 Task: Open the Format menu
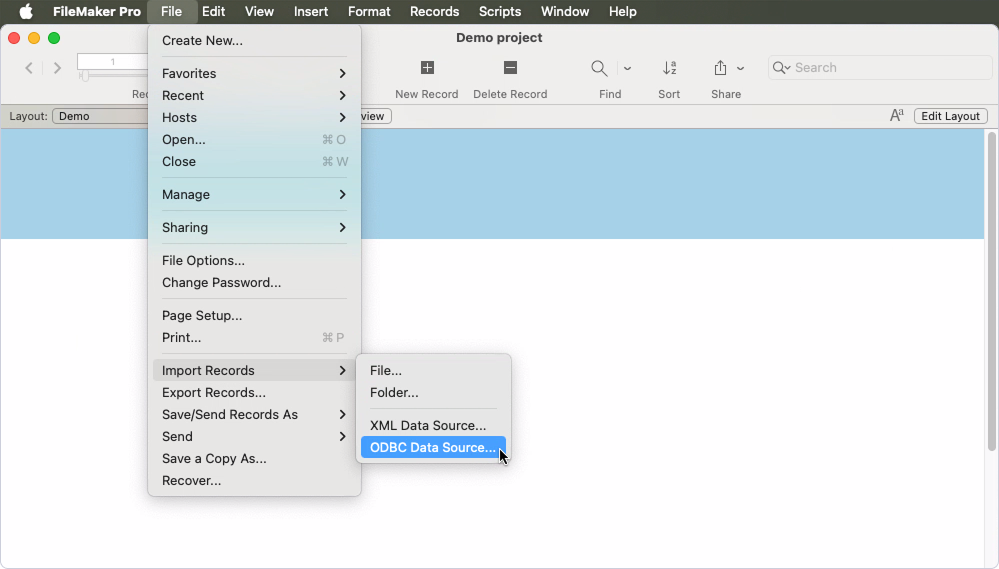[369, 11]
